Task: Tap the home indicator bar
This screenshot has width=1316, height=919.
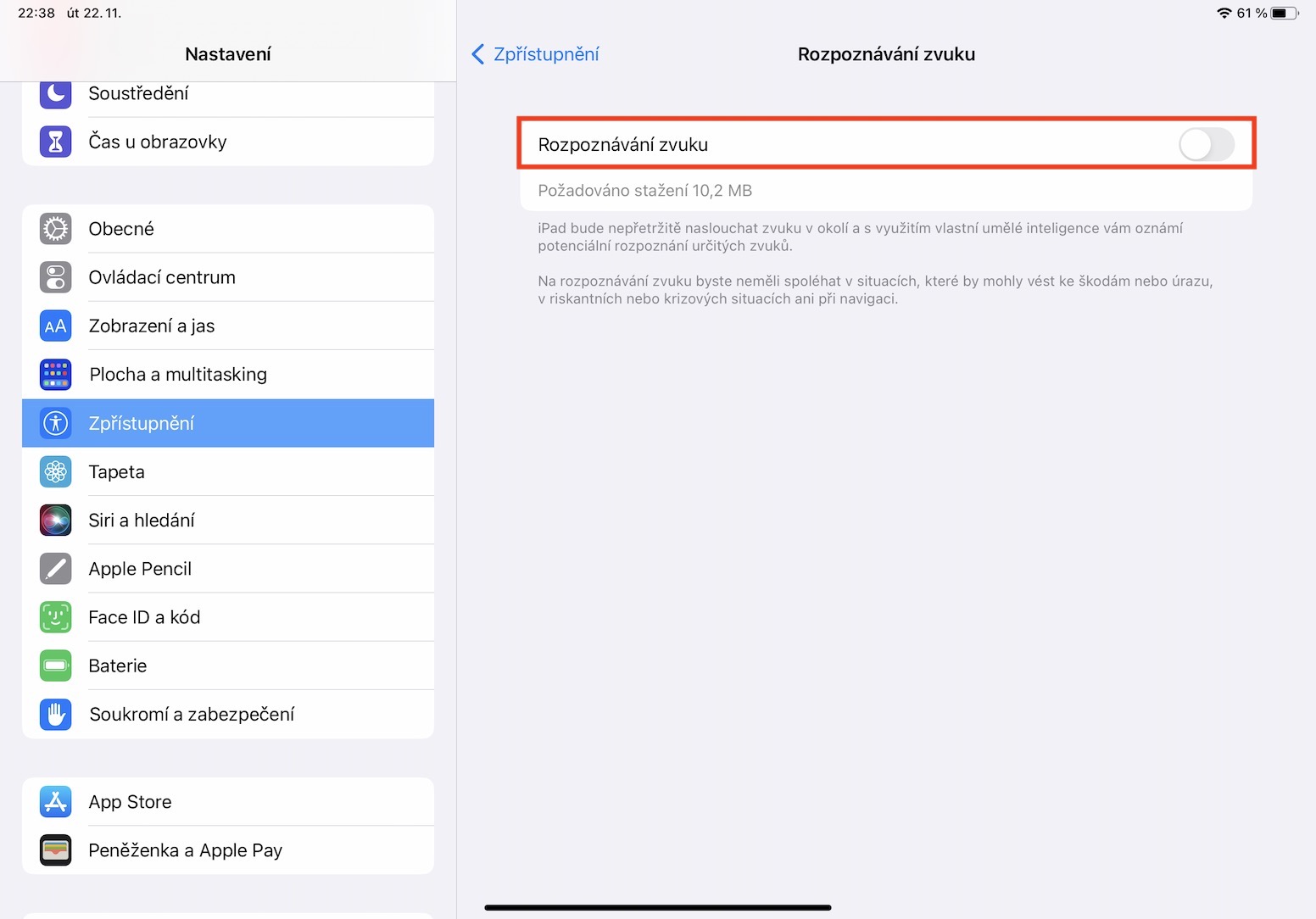Action: tap(657, 907)
